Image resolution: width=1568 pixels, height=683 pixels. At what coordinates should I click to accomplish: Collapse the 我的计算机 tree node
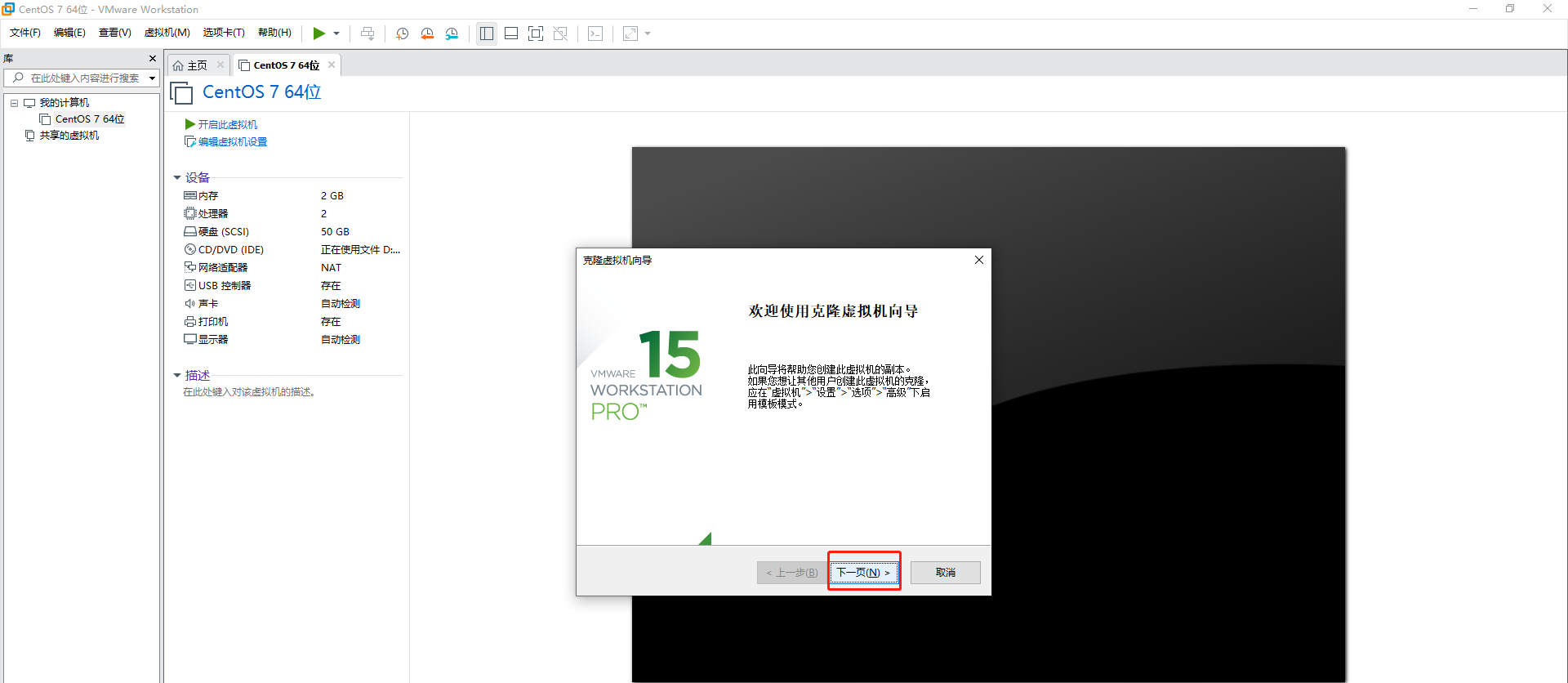14,103
